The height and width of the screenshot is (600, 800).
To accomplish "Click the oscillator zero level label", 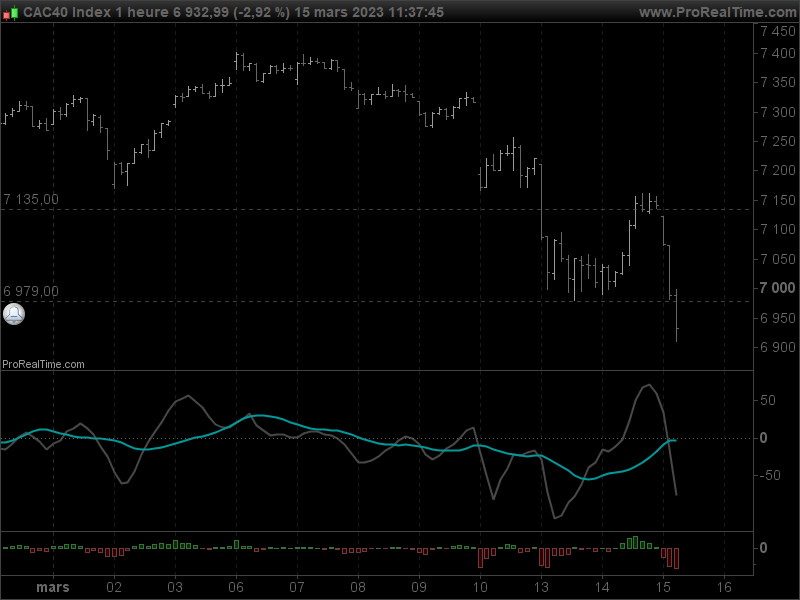I will pyautogui.click(x=763, y=438).
